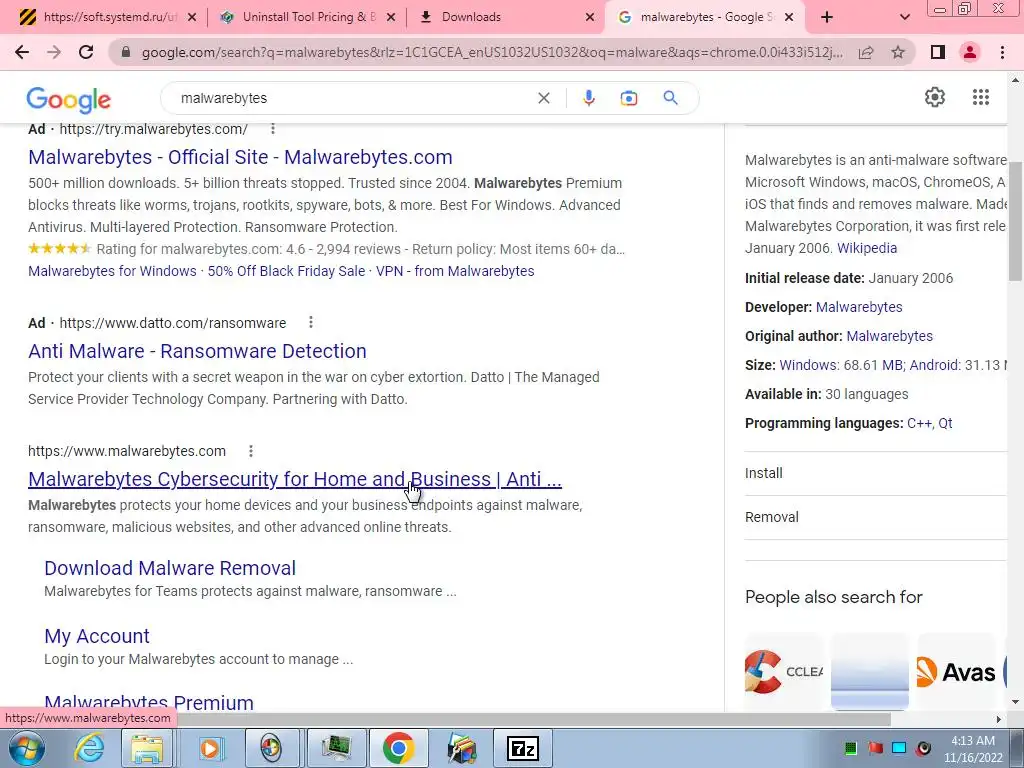Switch to Uninstall Tool Pricing tab
Image resolution: width=1024 pixels, height=768 pixels.
click(307, 18)
